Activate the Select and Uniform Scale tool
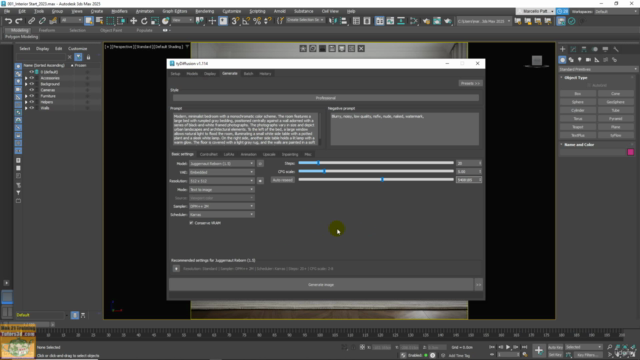This screenshot has width=640, height=360. (155, 21)
